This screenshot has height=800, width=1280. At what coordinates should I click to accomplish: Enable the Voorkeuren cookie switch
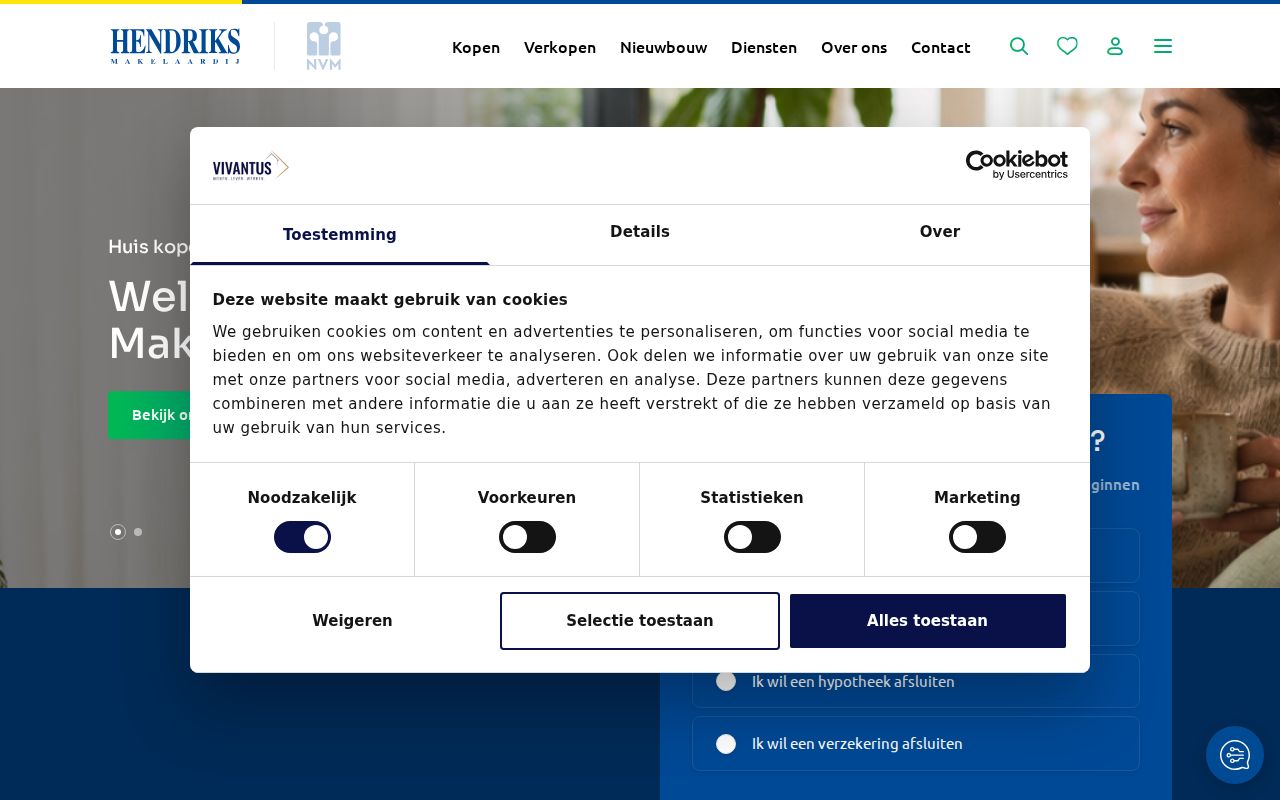[527, 537]
